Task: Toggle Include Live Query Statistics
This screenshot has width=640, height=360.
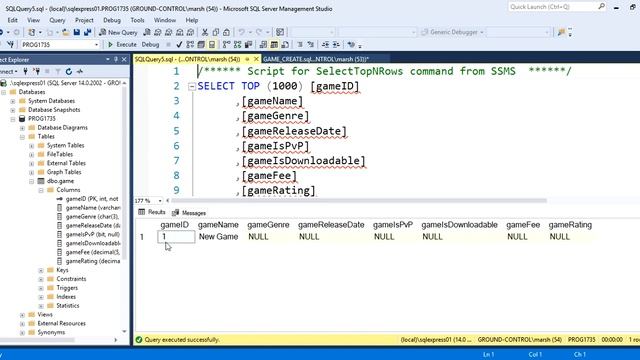Action: (x=238, y=44)
